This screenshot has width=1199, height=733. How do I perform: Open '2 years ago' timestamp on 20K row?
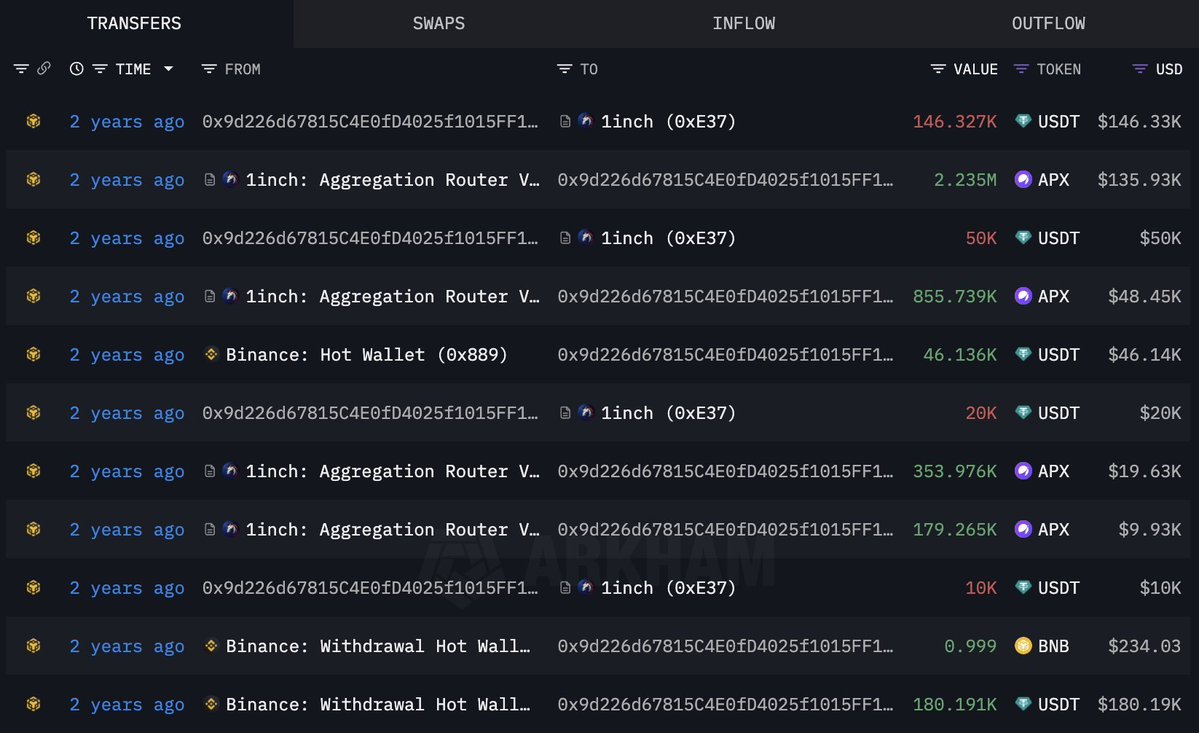(127, 413)
